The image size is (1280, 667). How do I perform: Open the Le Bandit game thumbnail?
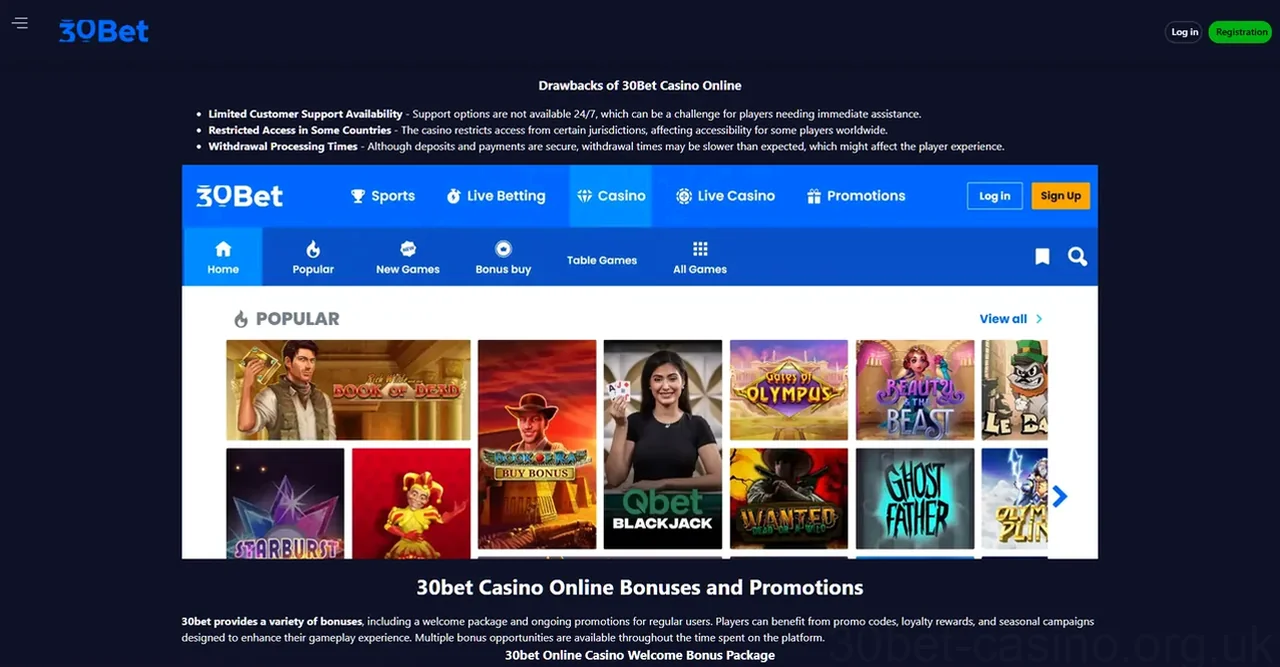1015,390
